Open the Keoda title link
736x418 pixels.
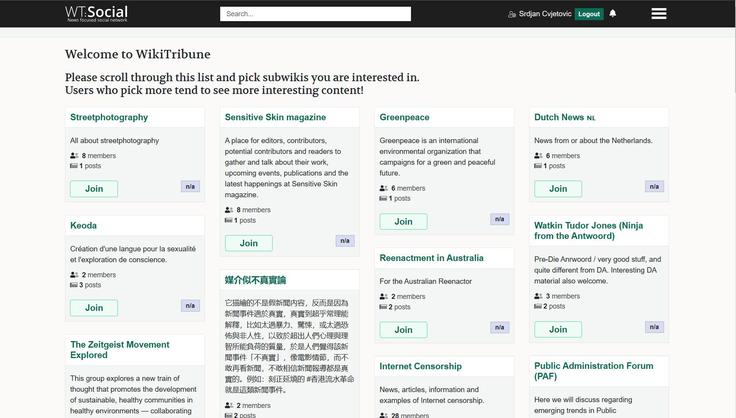[x=84, y=225]
